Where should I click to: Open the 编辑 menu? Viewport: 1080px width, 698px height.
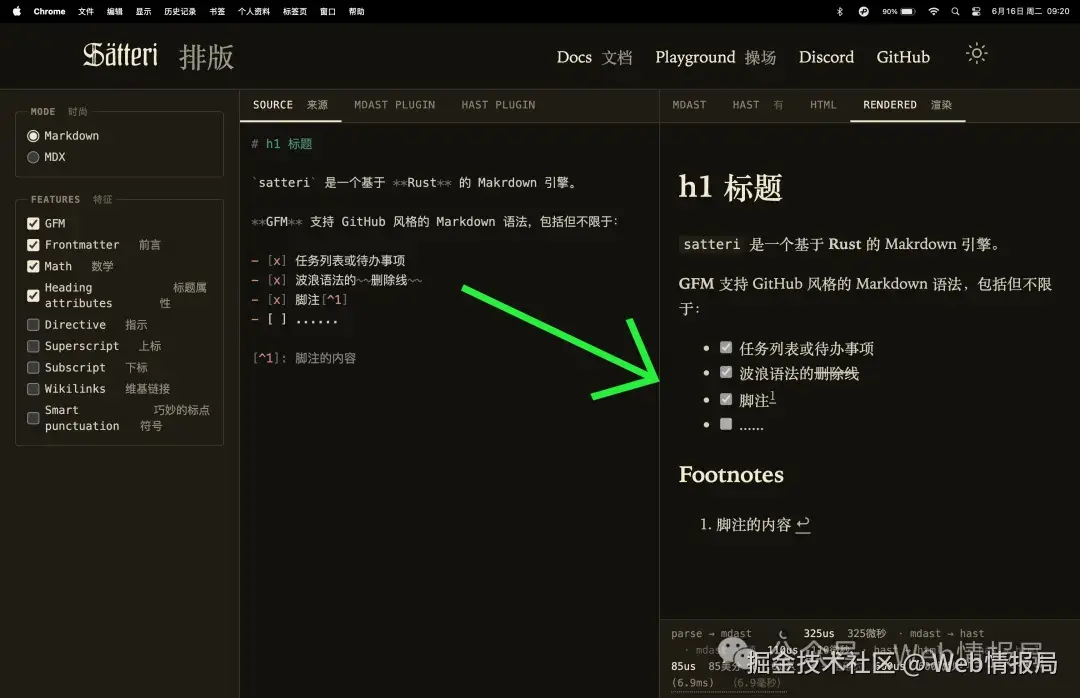coord(115,11)
